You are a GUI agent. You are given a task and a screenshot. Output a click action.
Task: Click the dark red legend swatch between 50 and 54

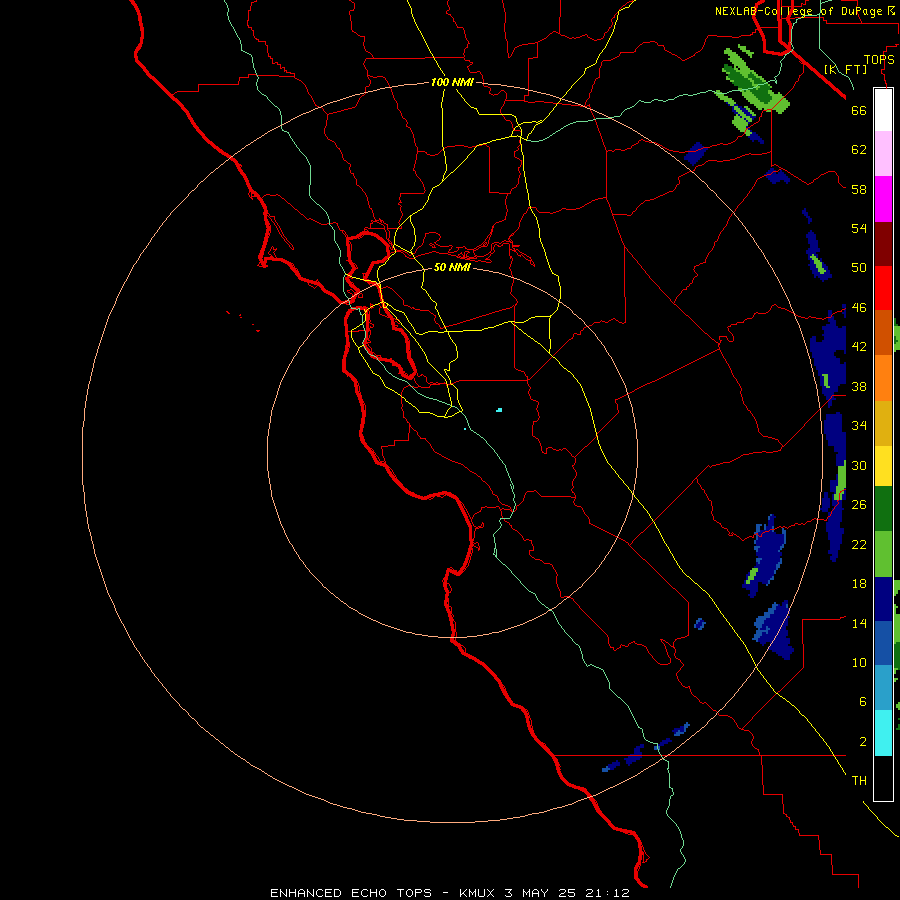[883, 244]
